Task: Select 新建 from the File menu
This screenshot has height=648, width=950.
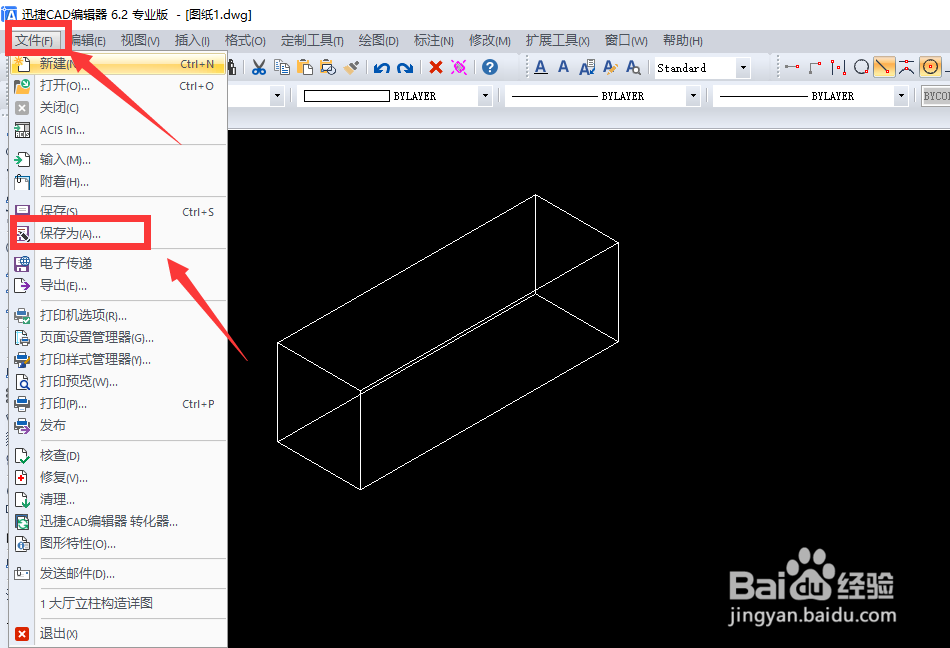Action: coord(118,64)
